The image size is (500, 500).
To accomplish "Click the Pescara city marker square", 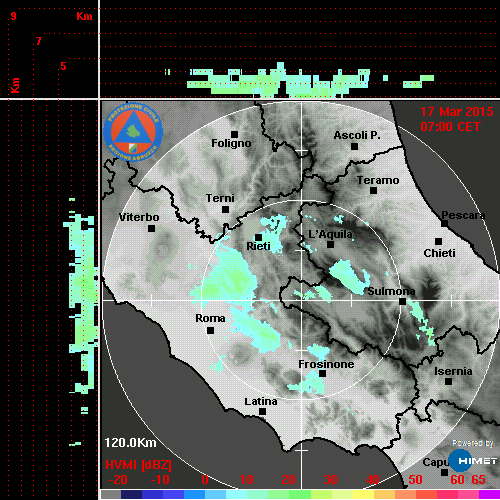I will click(x=445, y=224).
